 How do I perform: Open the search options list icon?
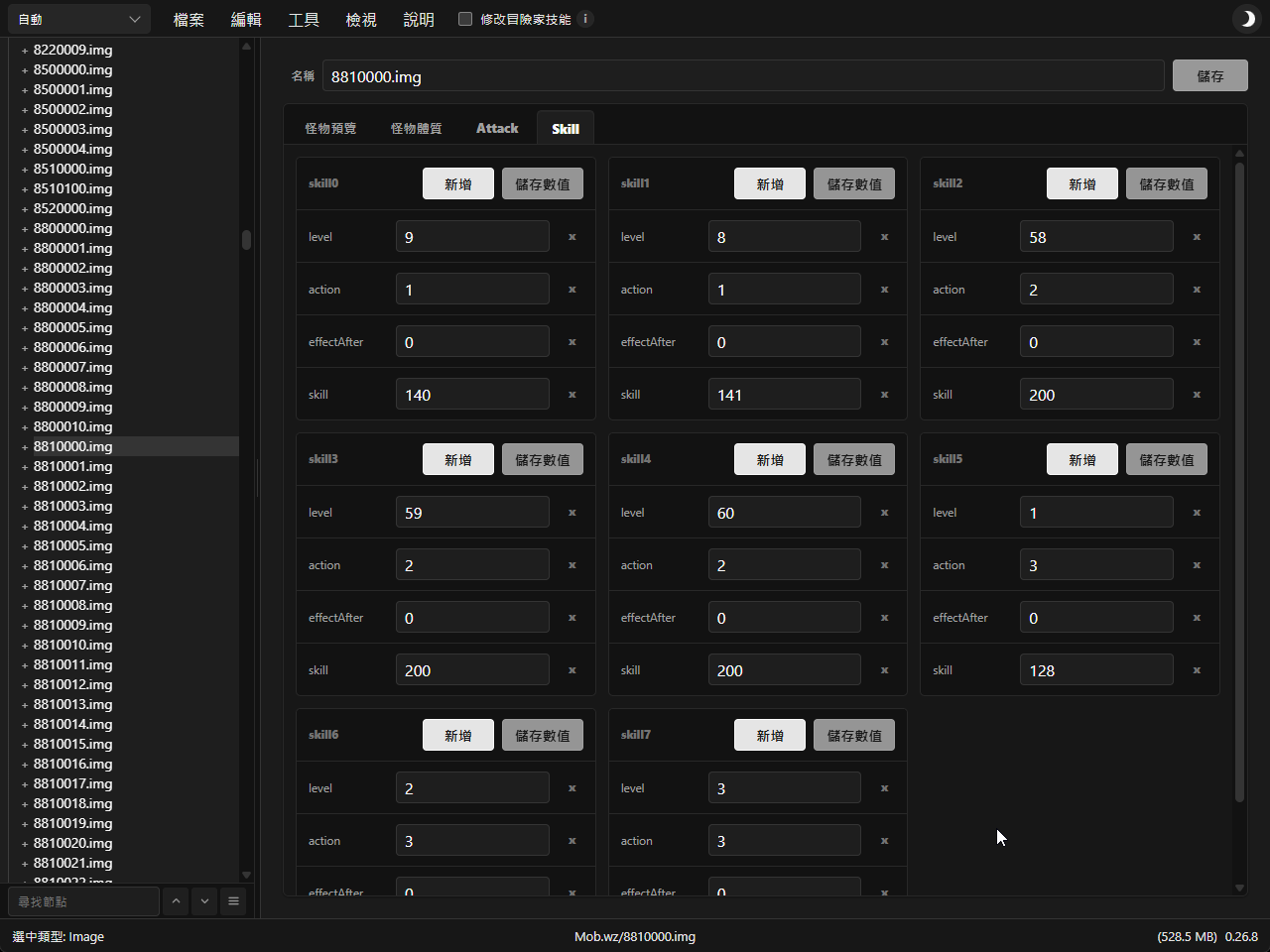click(233, 901)
